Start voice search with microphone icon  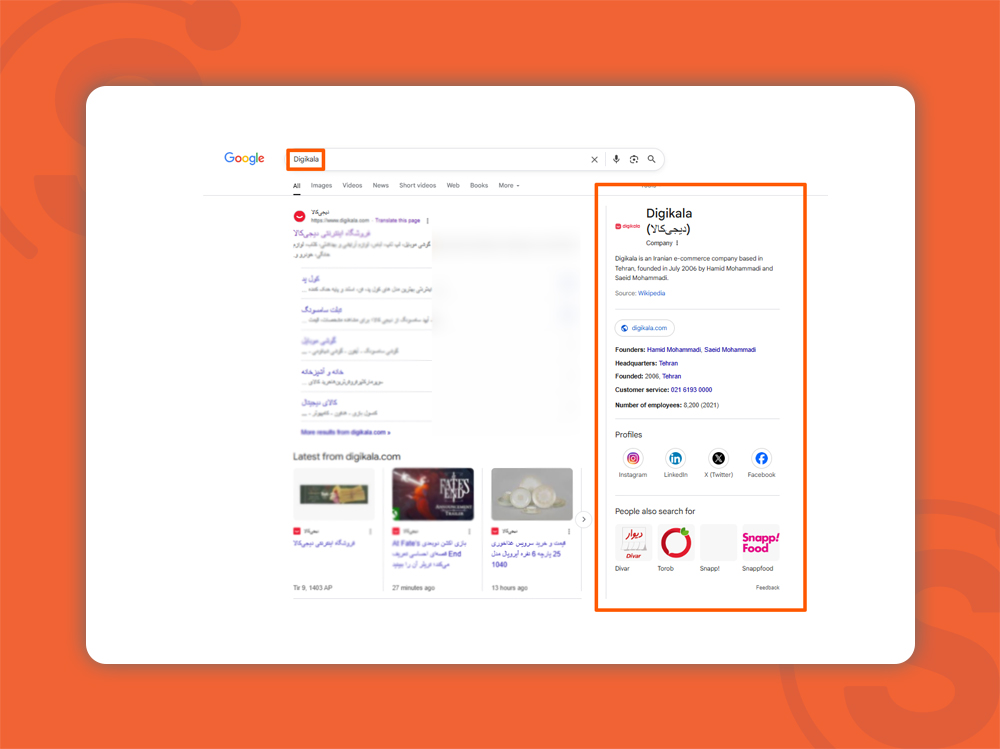[x=616, y=159]
